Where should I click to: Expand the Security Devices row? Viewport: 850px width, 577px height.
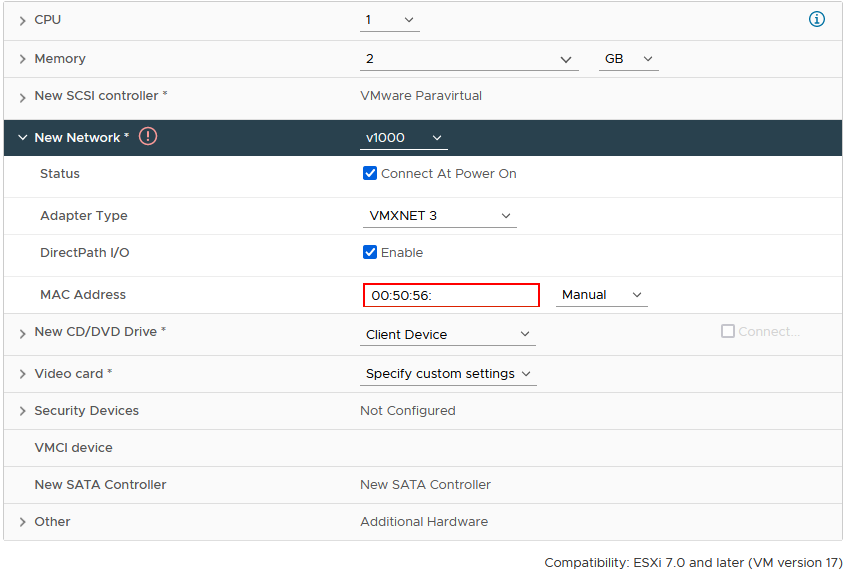[x=22, y=411]
